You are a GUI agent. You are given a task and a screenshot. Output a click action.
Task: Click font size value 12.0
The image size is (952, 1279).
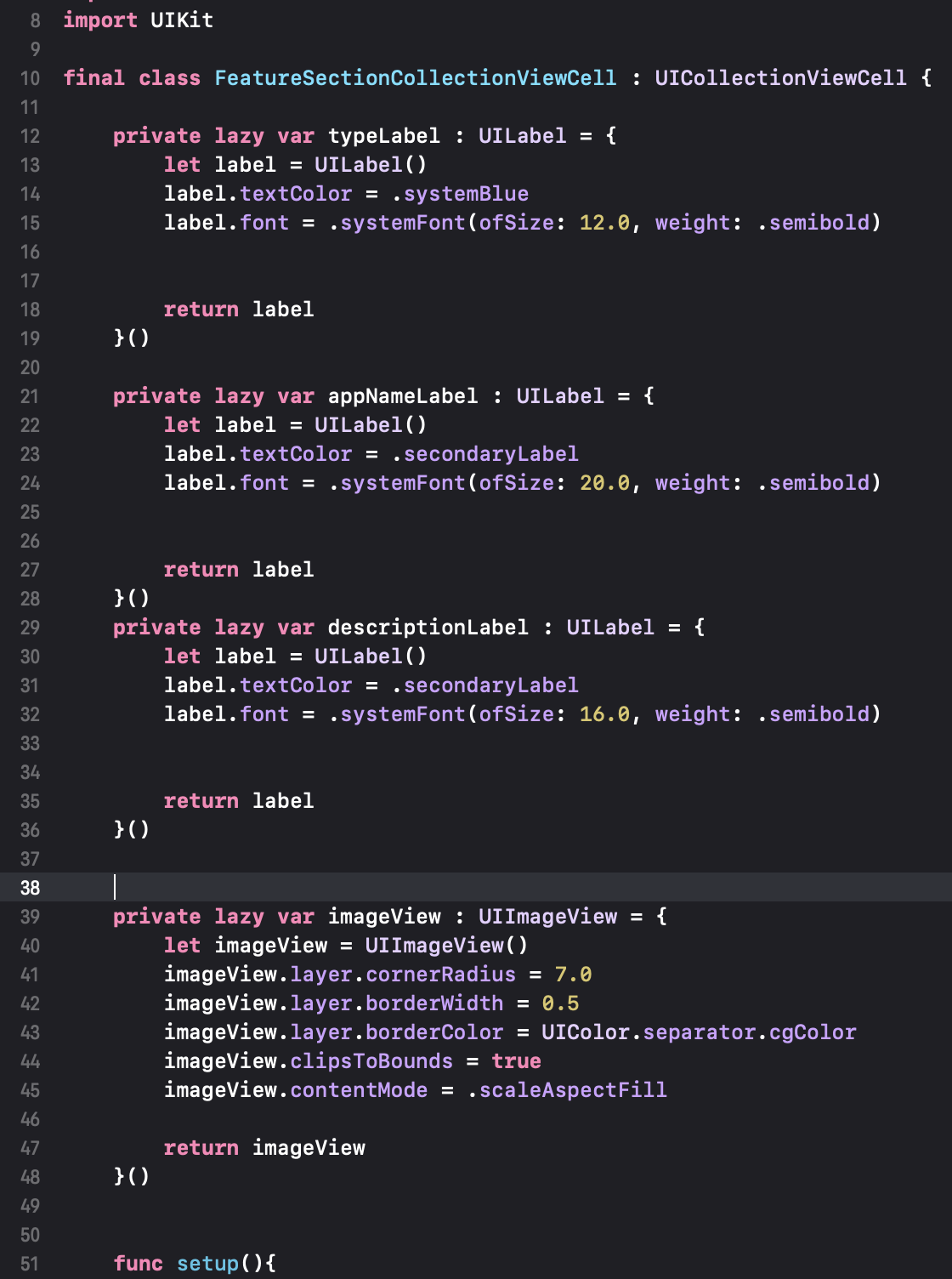coord(604,223)
